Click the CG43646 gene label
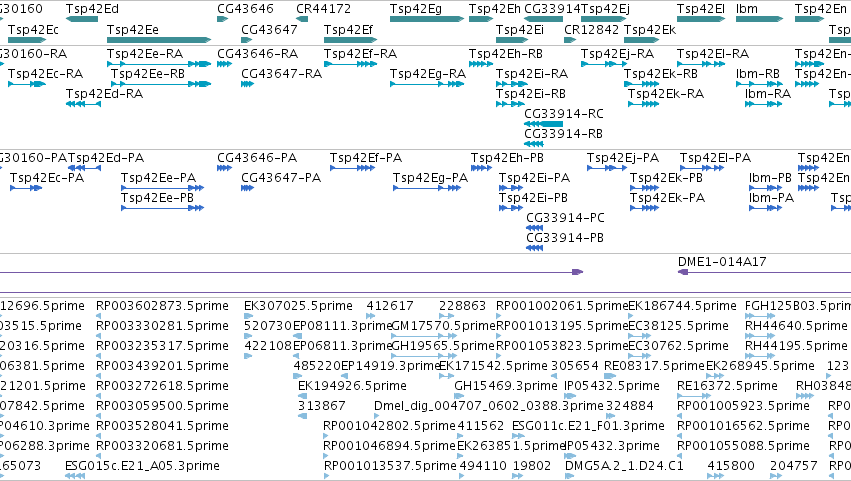This screenshot has height=481, width=851. 245,9
